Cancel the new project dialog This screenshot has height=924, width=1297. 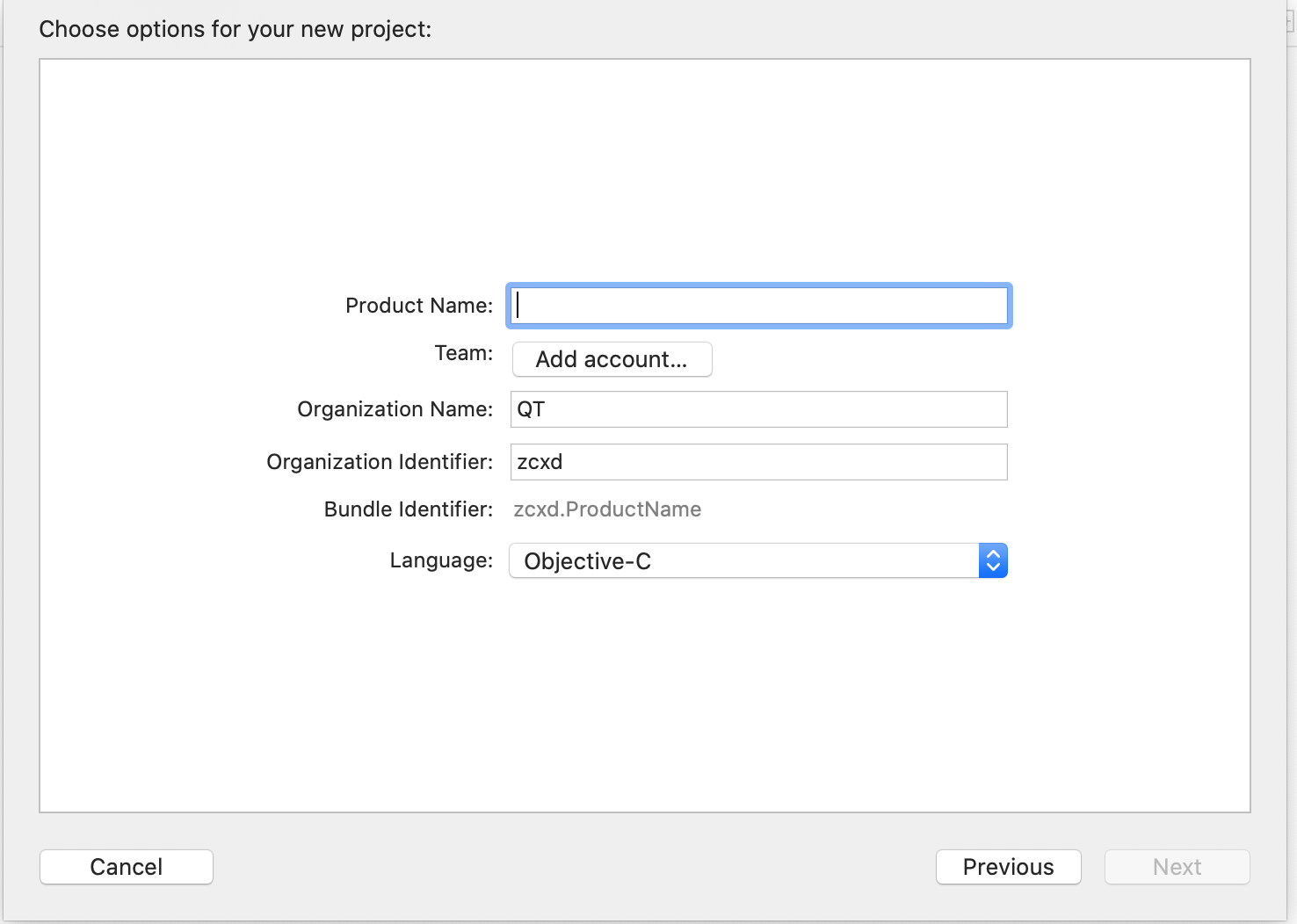[x=127, y=867]
